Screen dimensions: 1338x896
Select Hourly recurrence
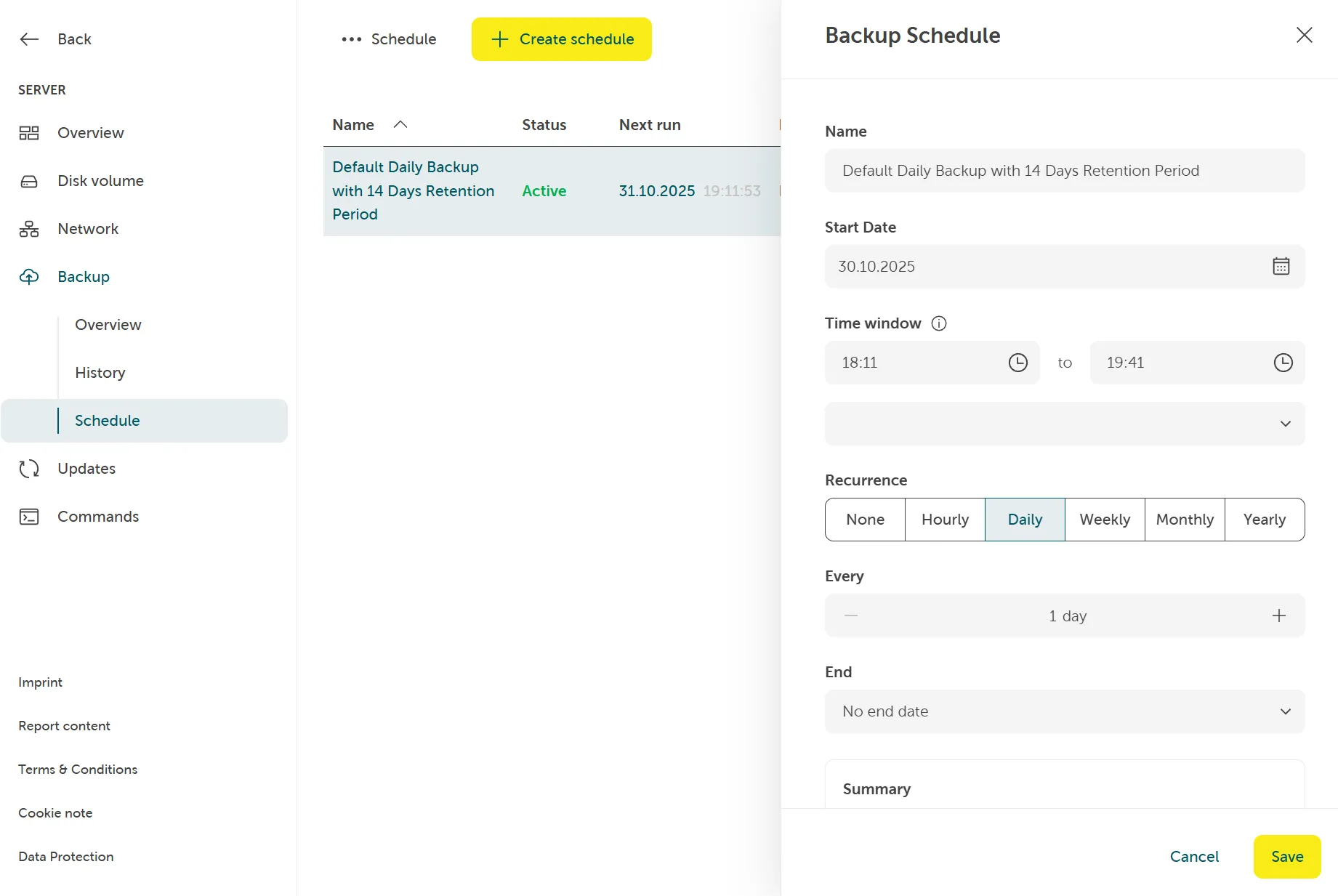(x=944, y=520)
